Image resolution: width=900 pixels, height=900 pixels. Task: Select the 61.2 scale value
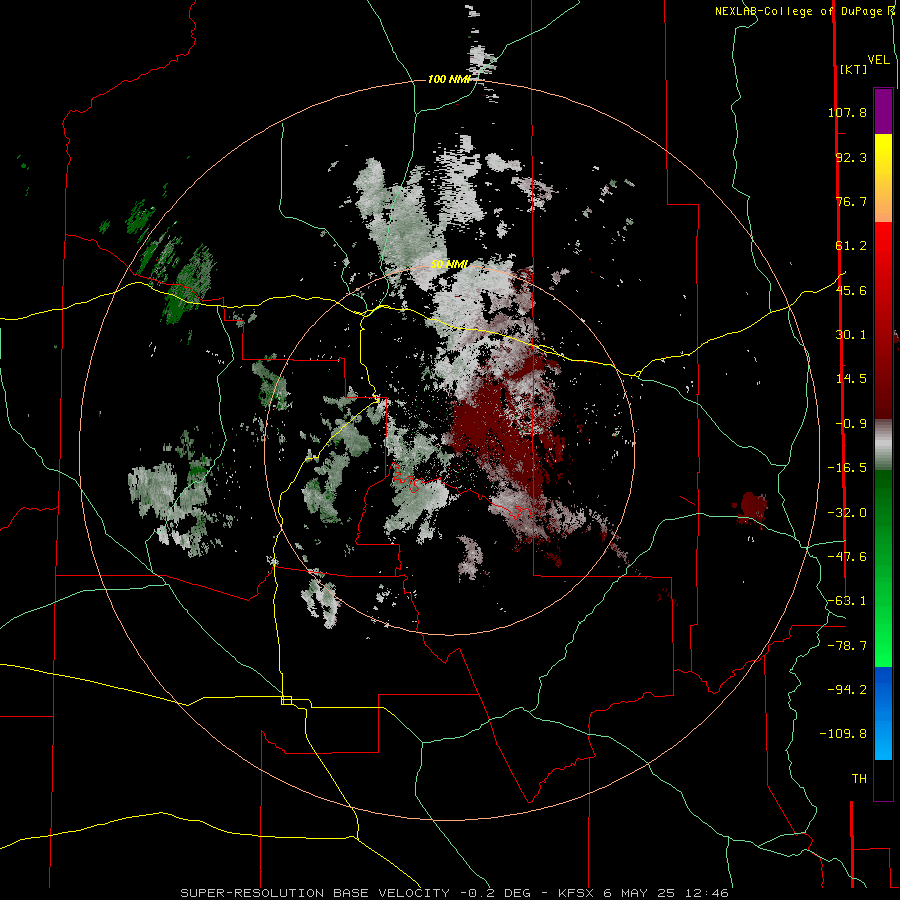851,246
